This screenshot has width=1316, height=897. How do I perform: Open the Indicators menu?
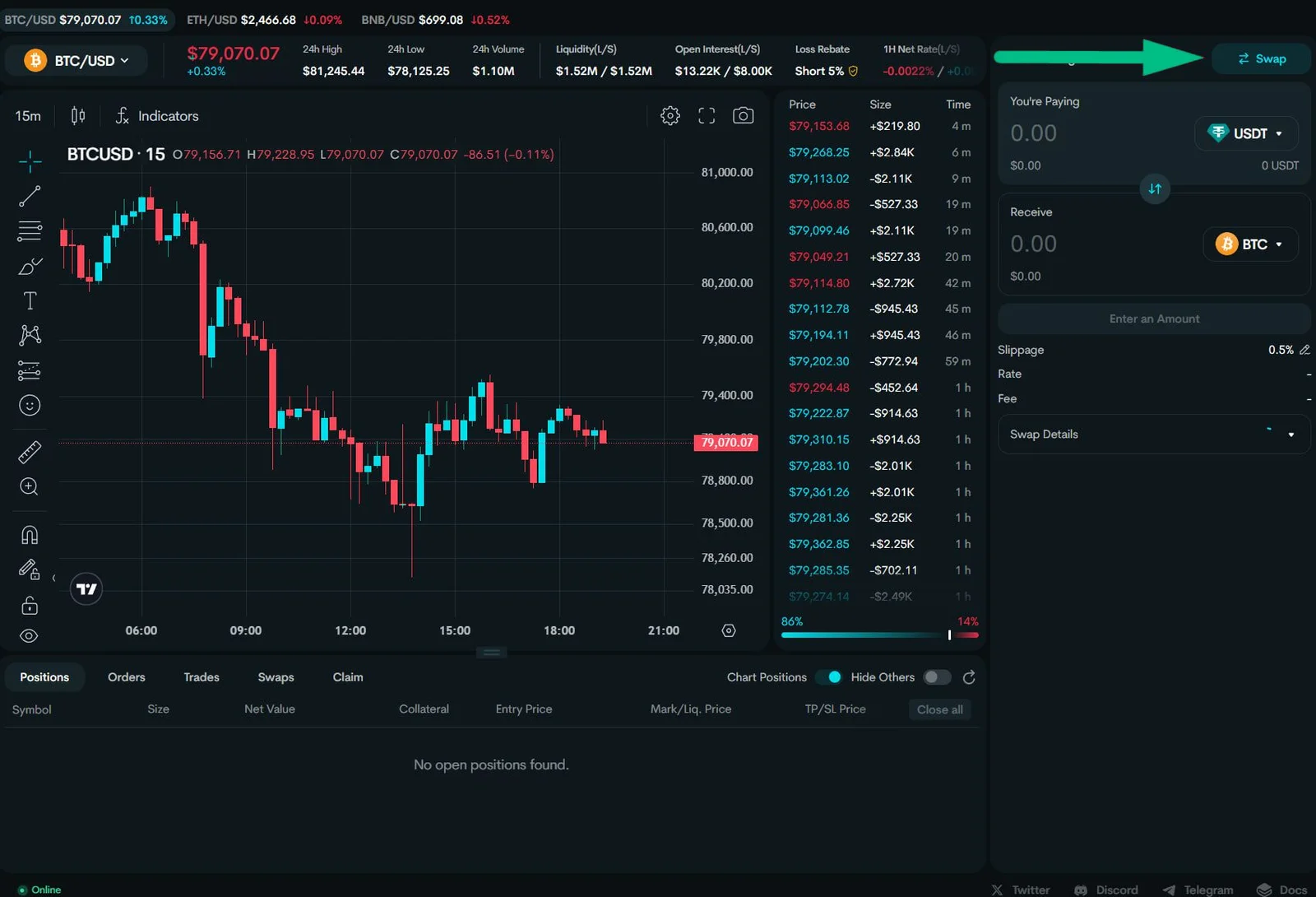click(157, 116)
